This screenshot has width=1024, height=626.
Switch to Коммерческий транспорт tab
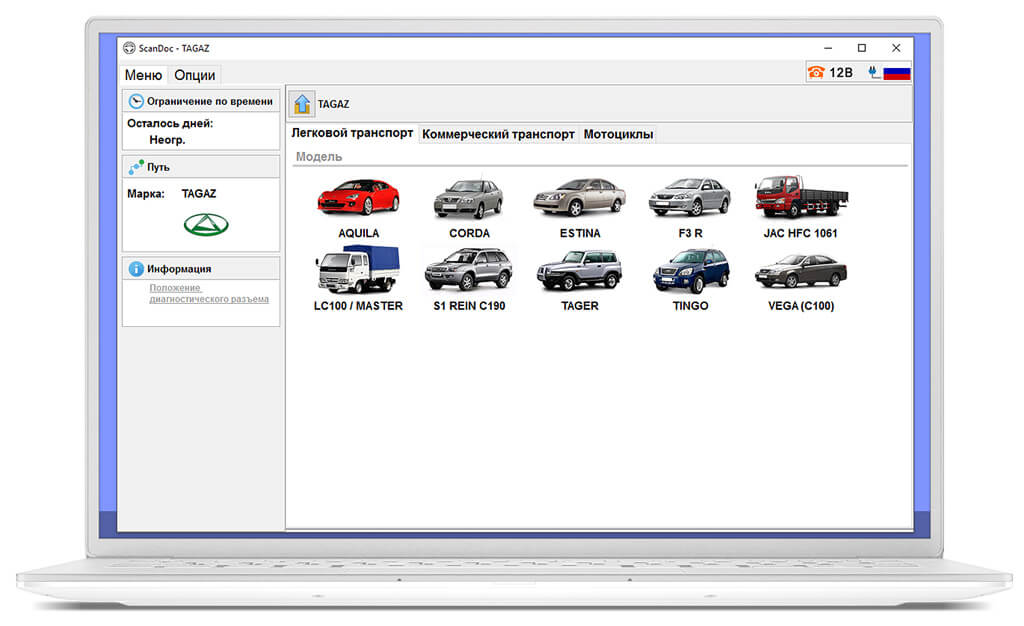click(498, 134)
